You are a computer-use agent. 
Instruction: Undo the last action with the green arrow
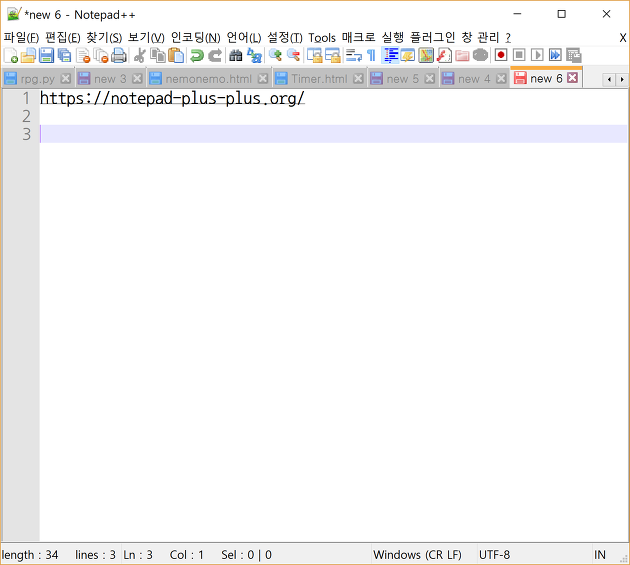196,55
